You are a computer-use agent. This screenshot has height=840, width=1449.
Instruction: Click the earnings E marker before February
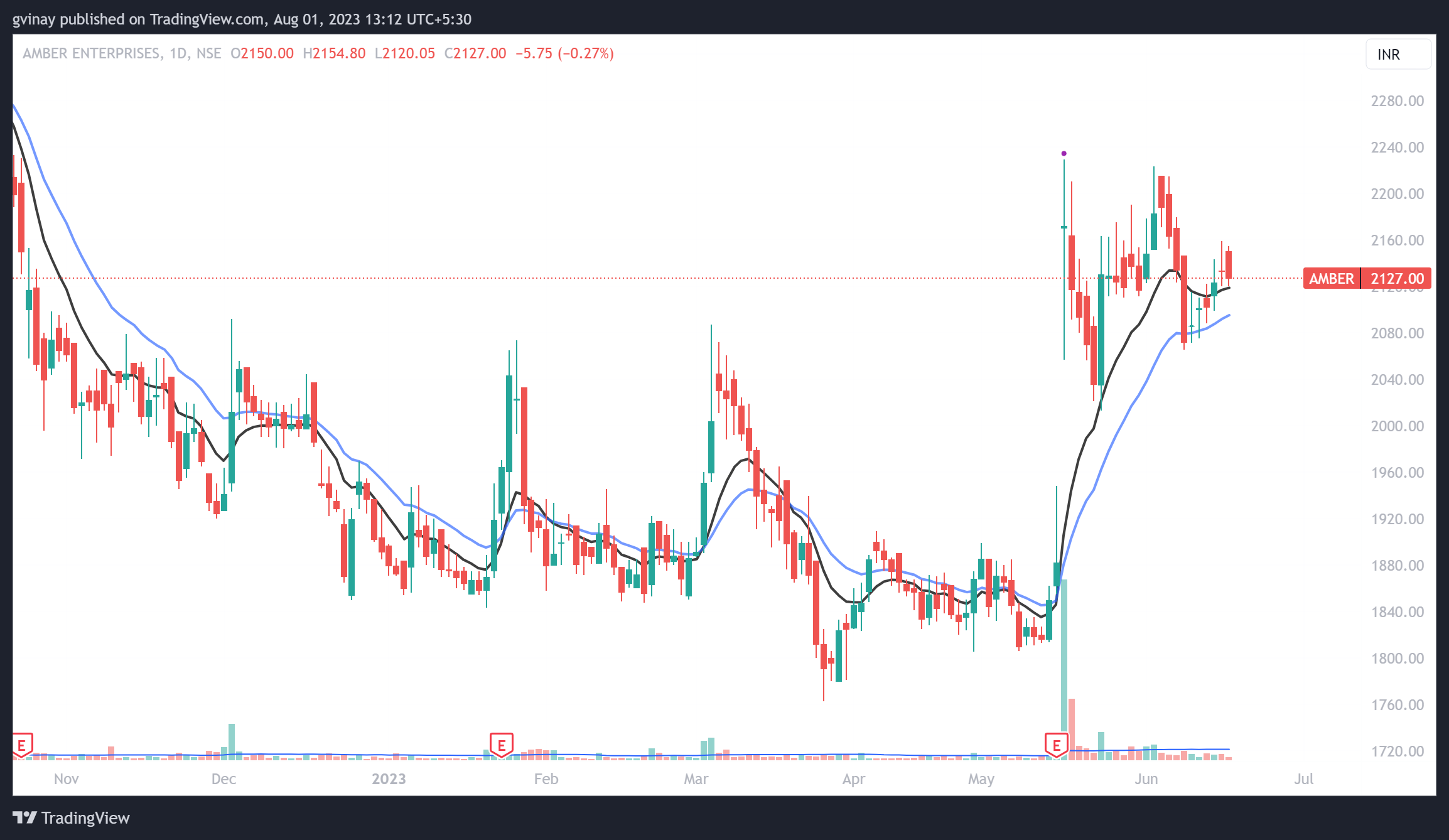click(502, 745)
